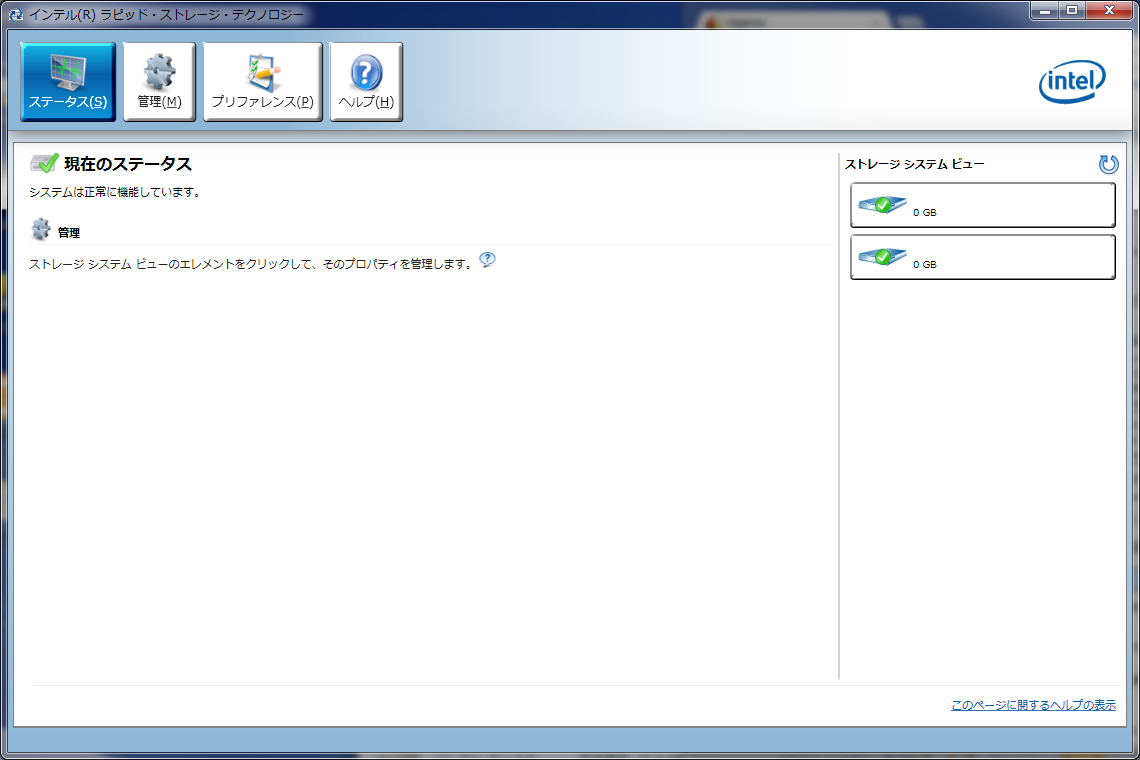This screenshot has height=760, width=1140.
Task: Open the プリファレンス(P) preferences tab
Action: [262, 81]
